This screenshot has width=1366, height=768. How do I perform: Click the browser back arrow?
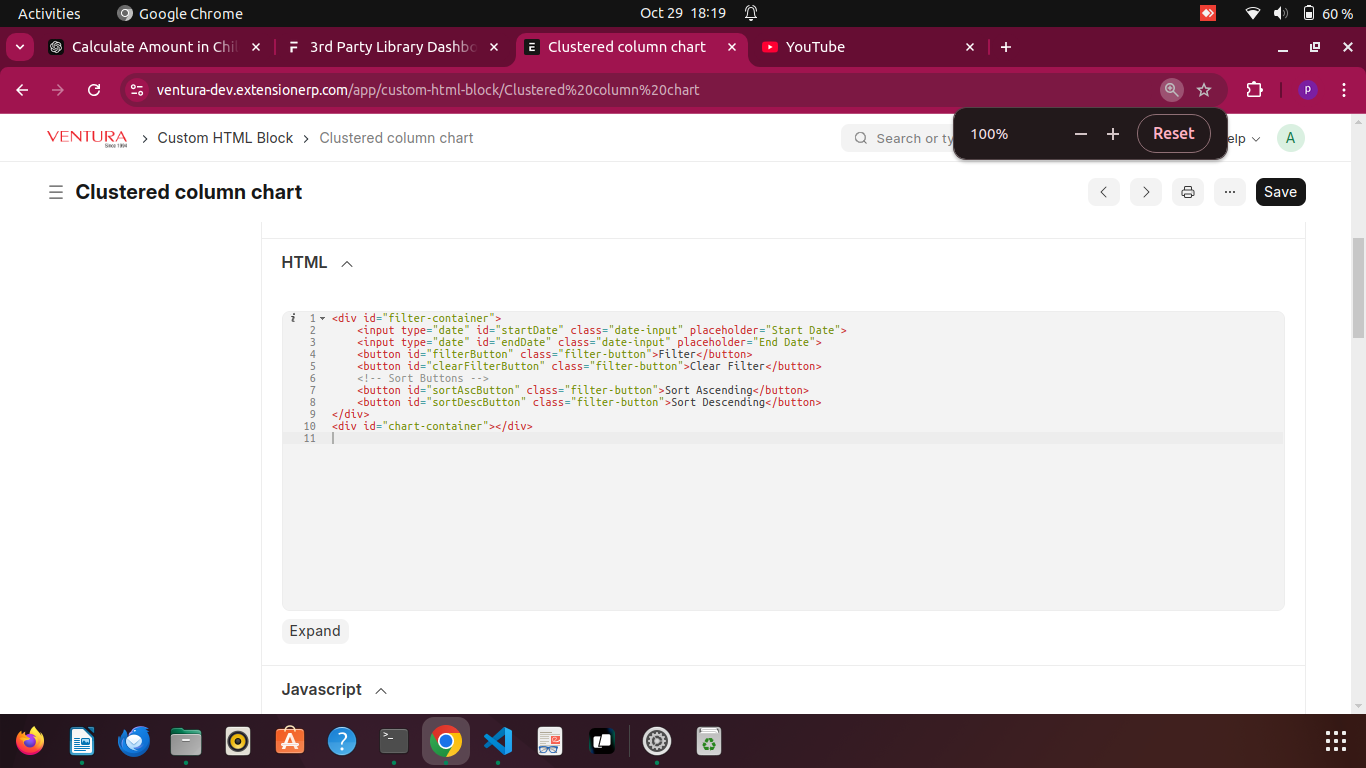pyautogui.click(x=22, y=90)
